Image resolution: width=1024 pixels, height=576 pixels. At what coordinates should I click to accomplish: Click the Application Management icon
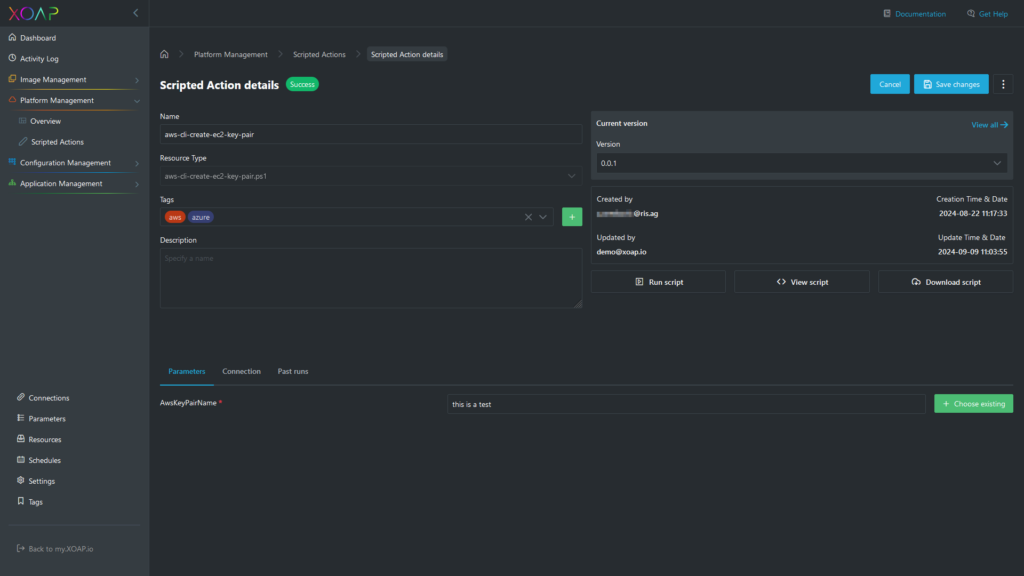(x=12, y=183)
